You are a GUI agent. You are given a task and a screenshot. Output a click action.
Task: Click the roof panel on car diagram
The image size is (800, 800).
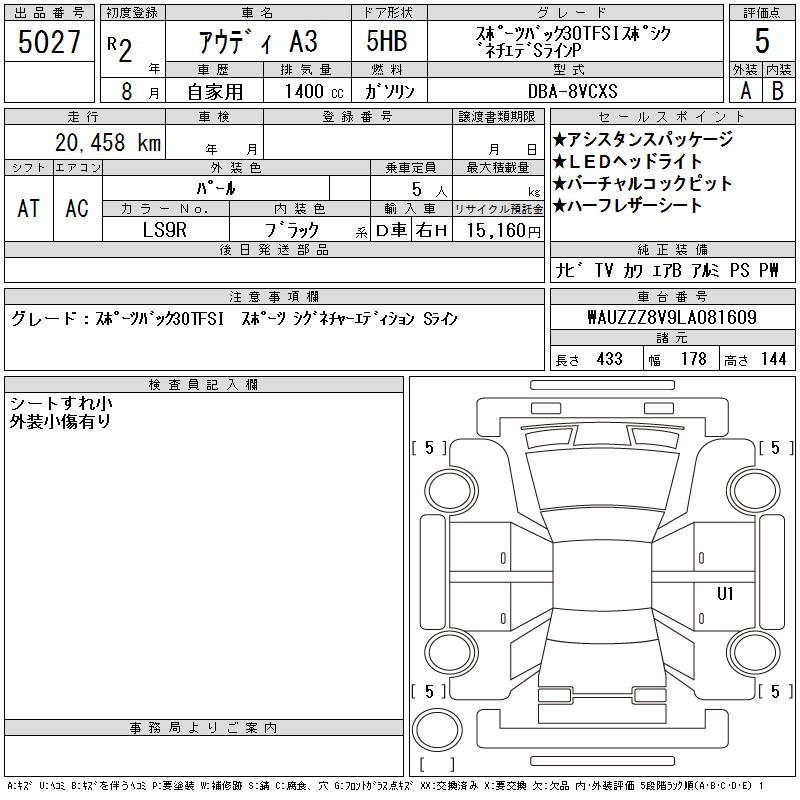(x=602, y=576)
